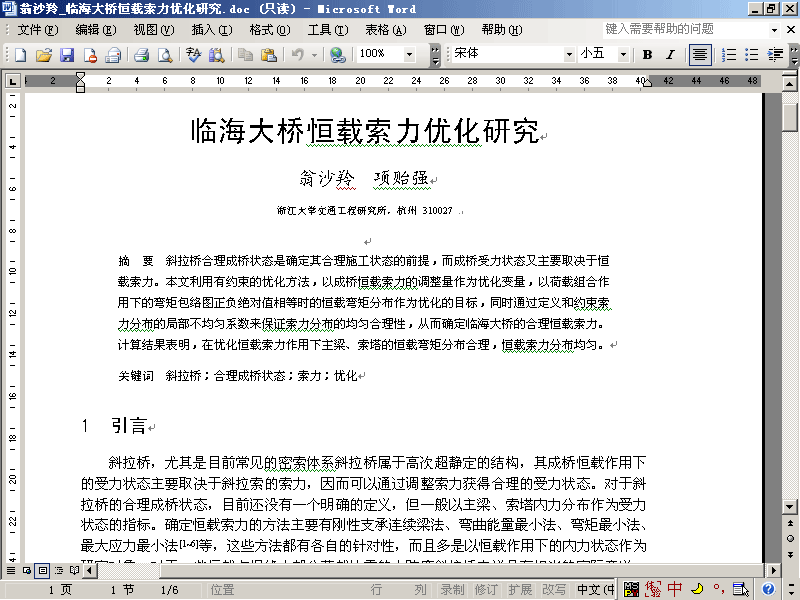Click the Select Browse Object round button
The image size is (800, 600).
(x=790, y=539)
